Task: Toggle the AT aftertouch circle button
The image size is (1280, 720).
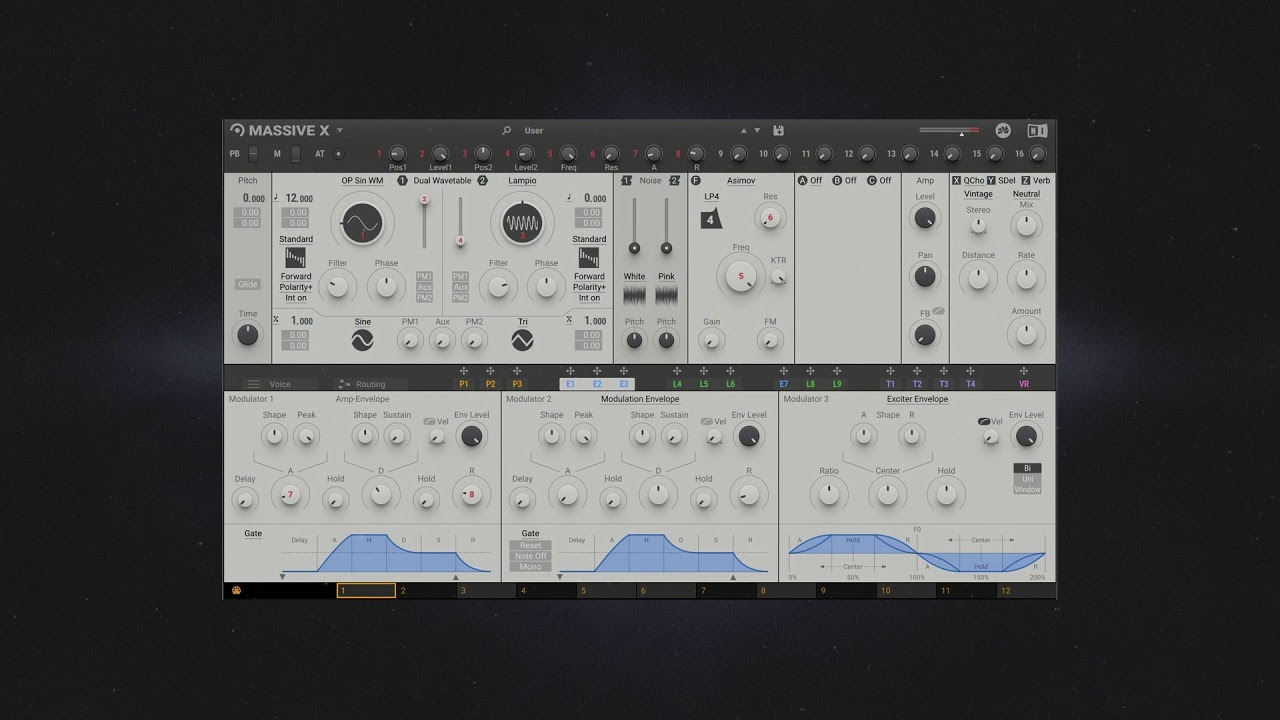Action: click(x=338, y=154)
